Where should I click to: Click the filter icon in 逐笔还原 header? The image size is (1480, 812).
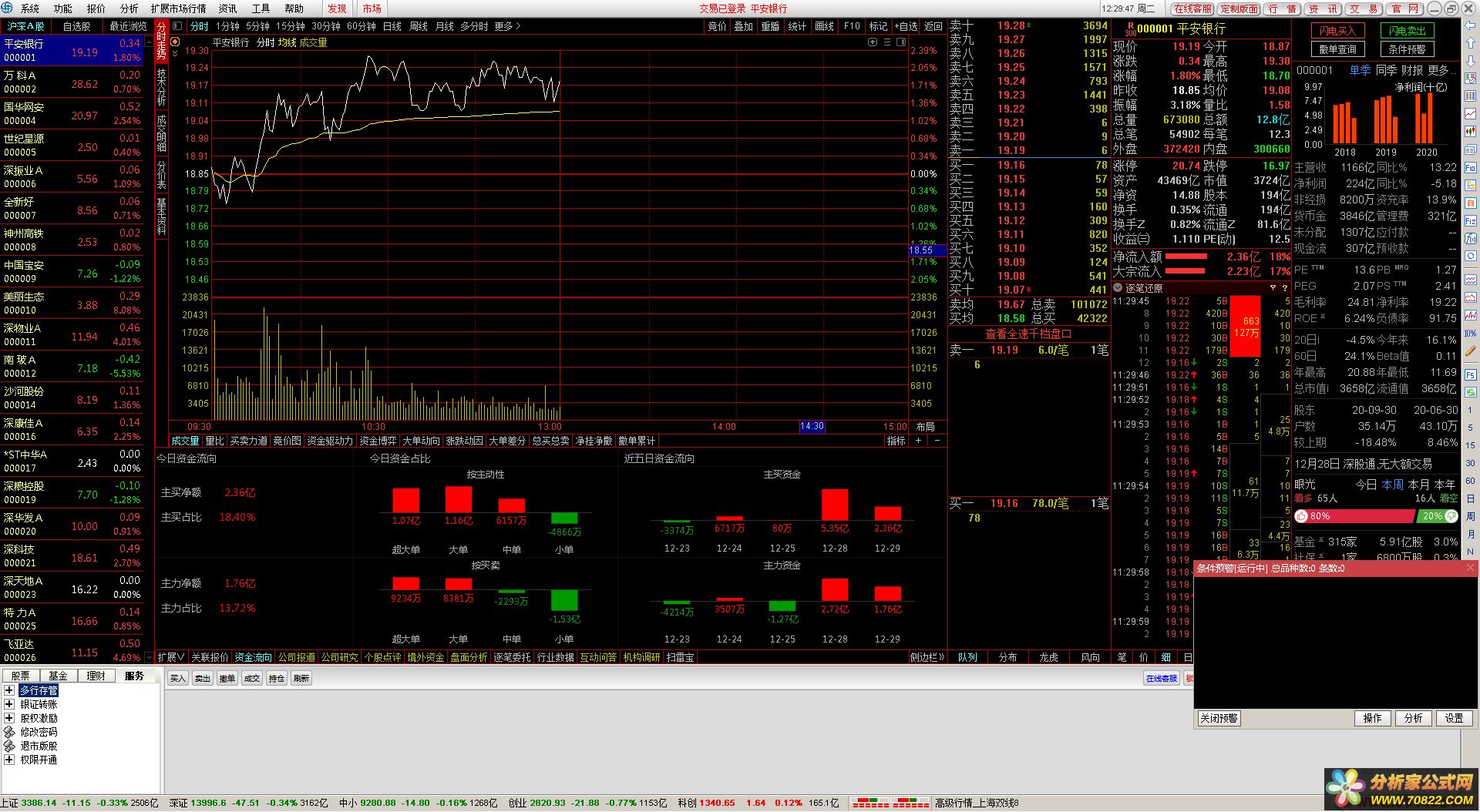[x=1273, y=288]
